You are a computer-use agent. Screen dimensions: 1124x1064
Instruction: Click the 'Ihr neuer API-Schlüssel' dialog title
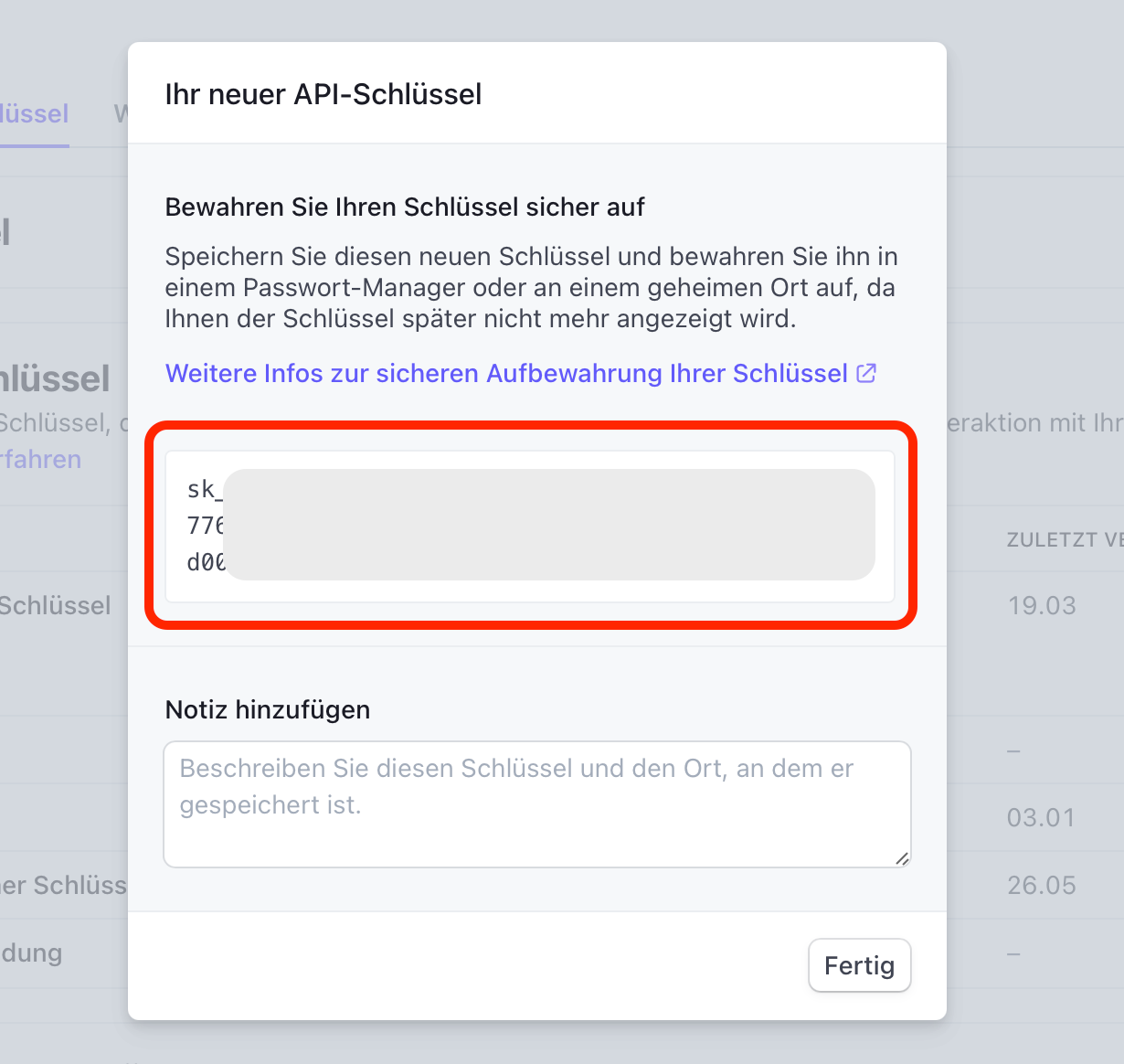point(323,94)
